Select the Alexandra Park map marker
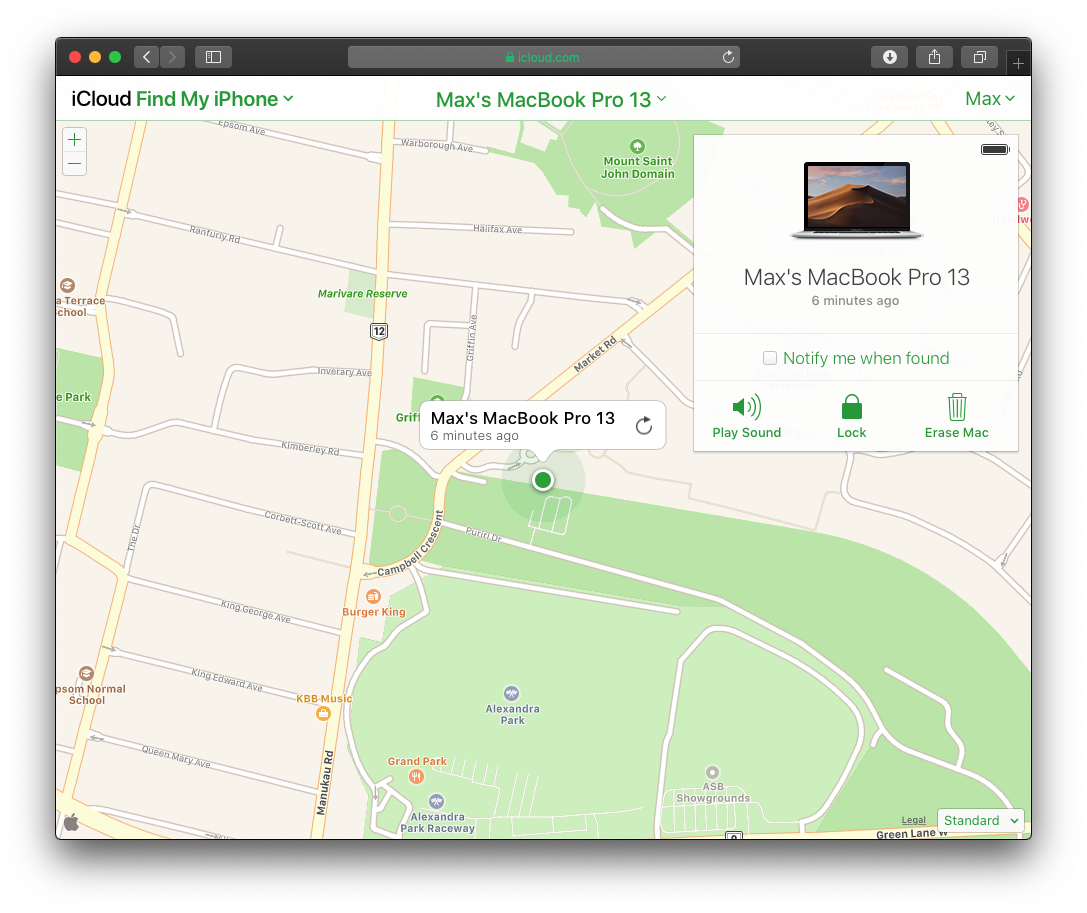Screen dimensions: 1087x913 512,693
